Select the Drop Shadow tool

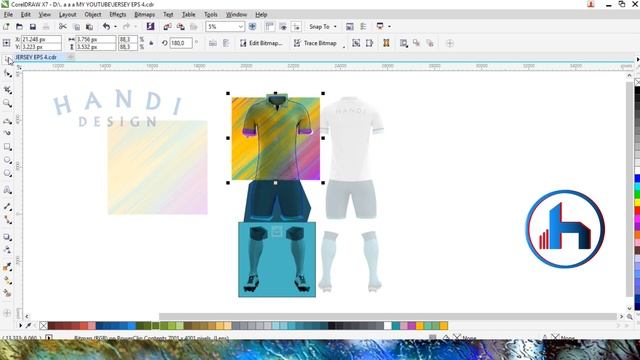7,237
